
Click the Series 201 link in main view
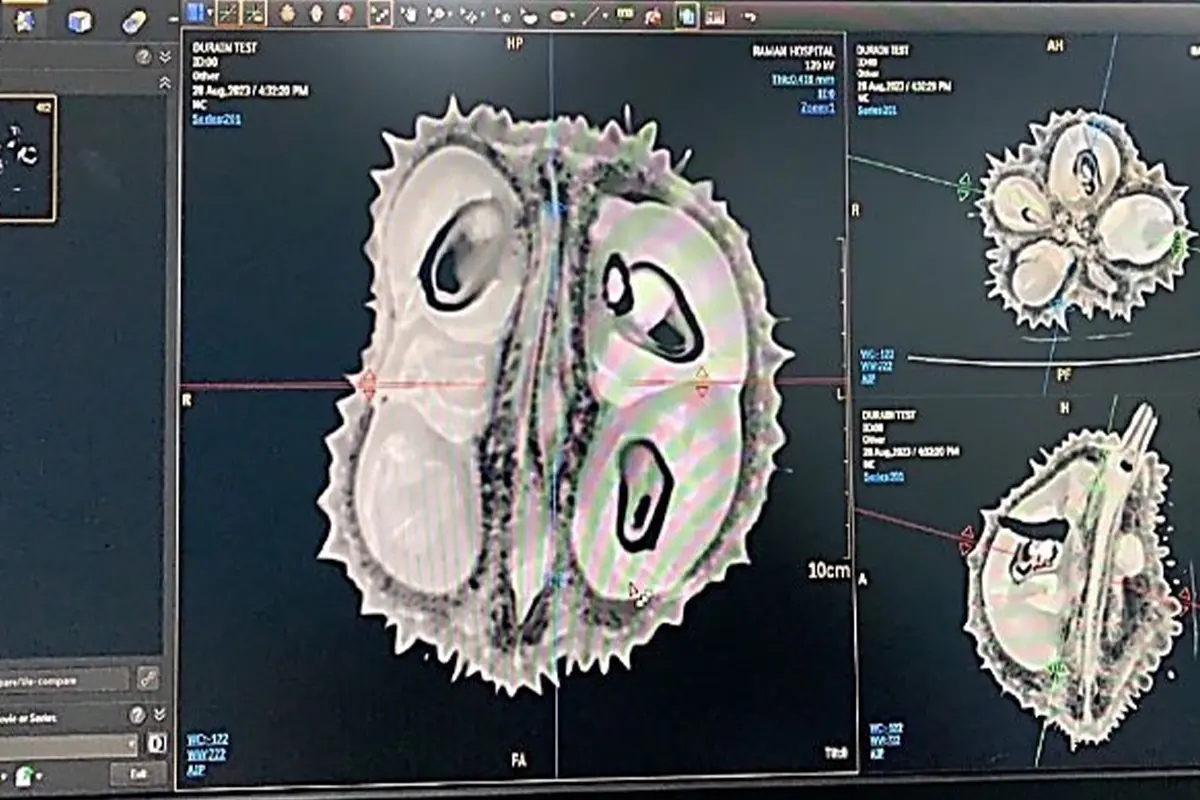215,118
